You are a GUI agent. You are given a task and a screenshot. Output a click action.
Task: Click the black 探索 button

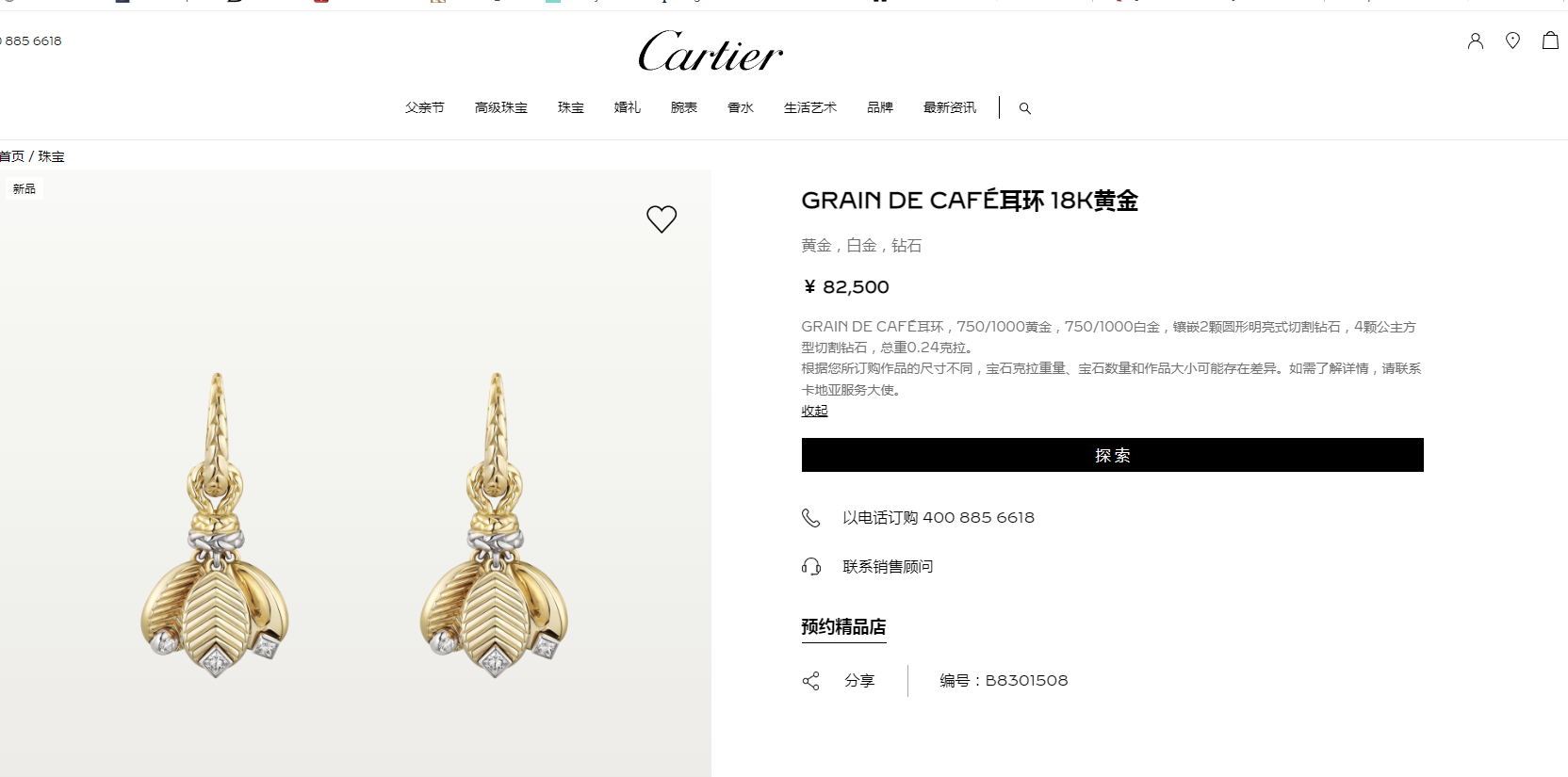click(x=1112, y=455)
